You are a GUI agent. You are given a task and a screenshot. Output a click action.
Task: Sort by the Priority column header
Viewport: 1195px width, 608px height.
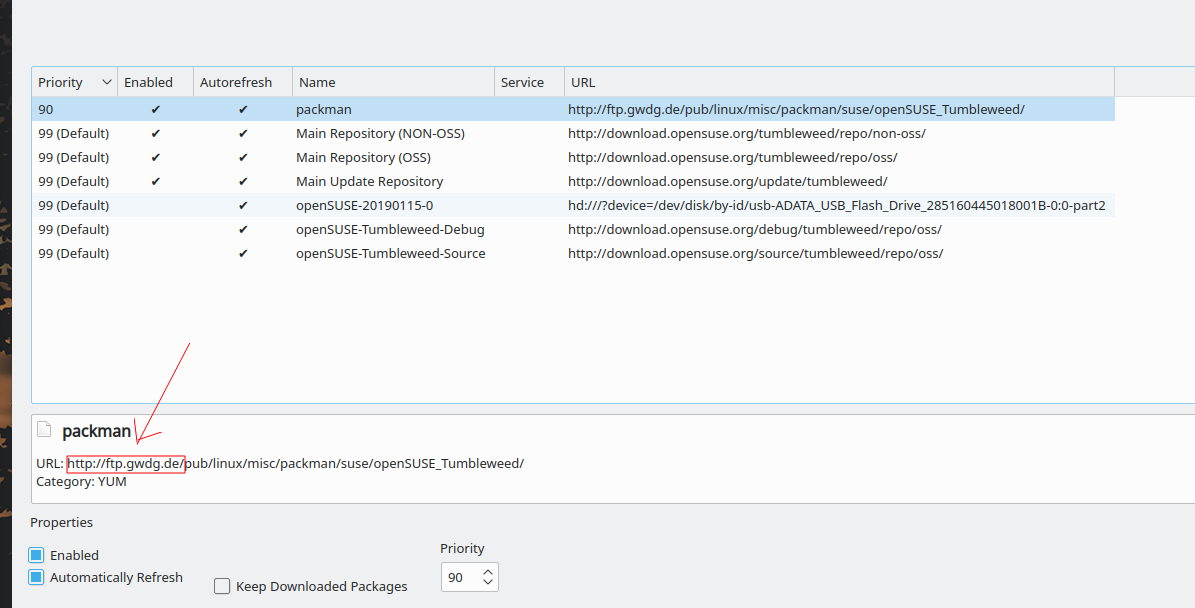[75, 82]
